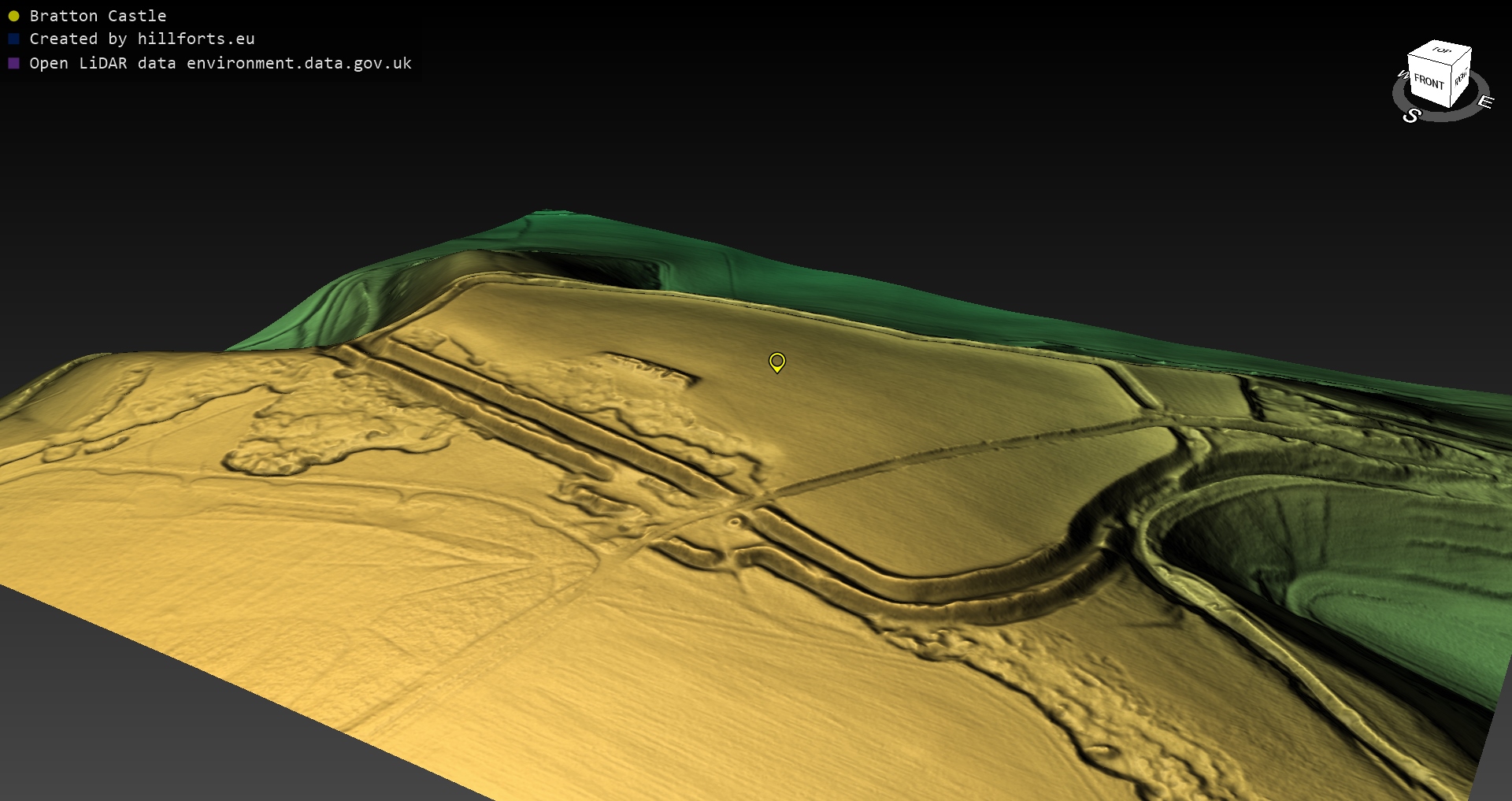Switch to the RIGHT face on the view cube

1461,78
